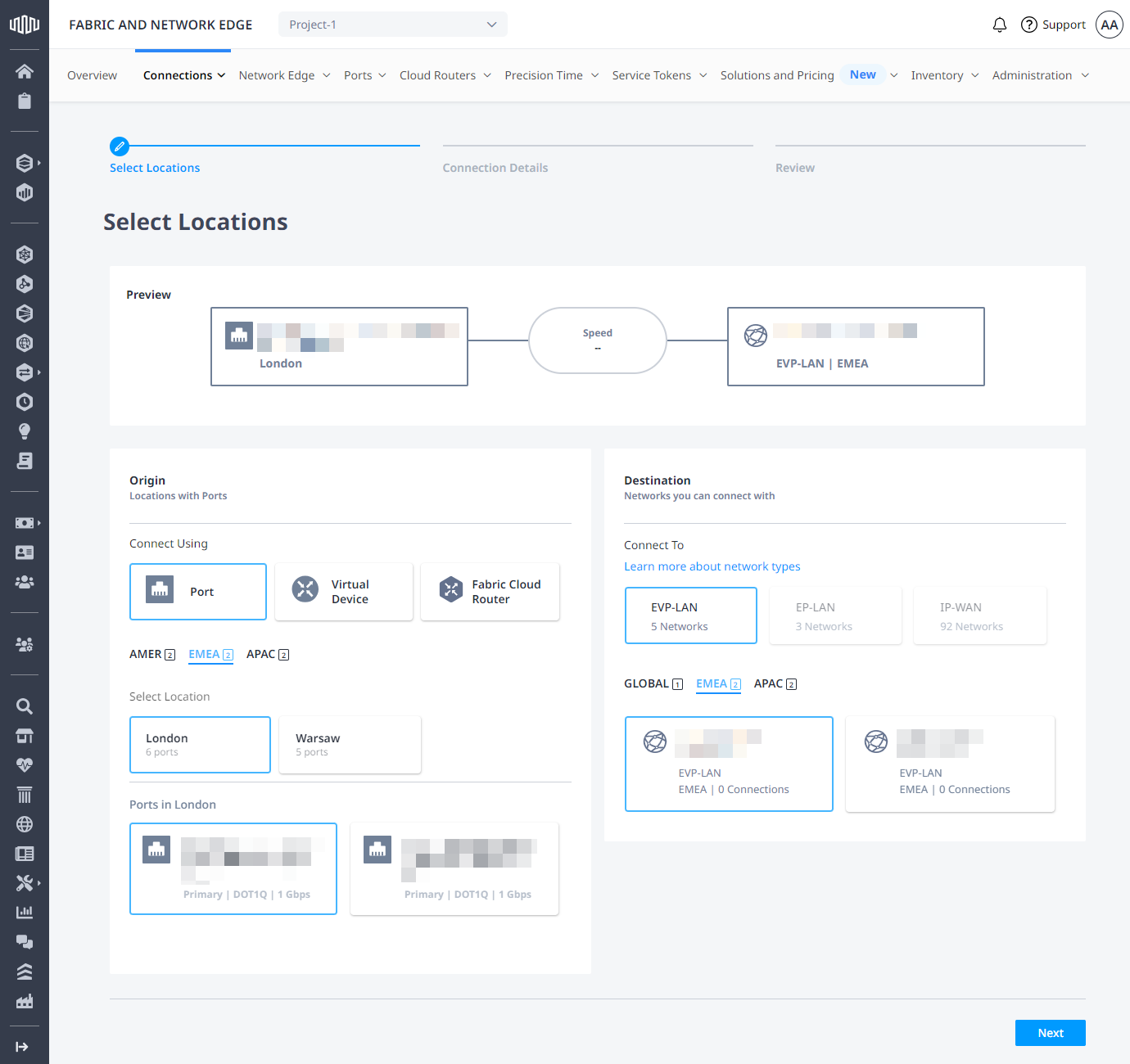
Task: Open the swap-arrows hexagon sidebar icon
Action: click(25, 372)
